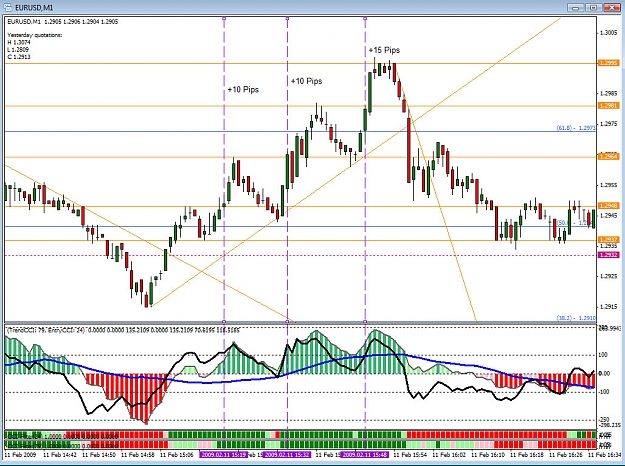Maximize the EURUSD,M1 chart window
The image size is (625, 466).
click(x=594, y=7)
